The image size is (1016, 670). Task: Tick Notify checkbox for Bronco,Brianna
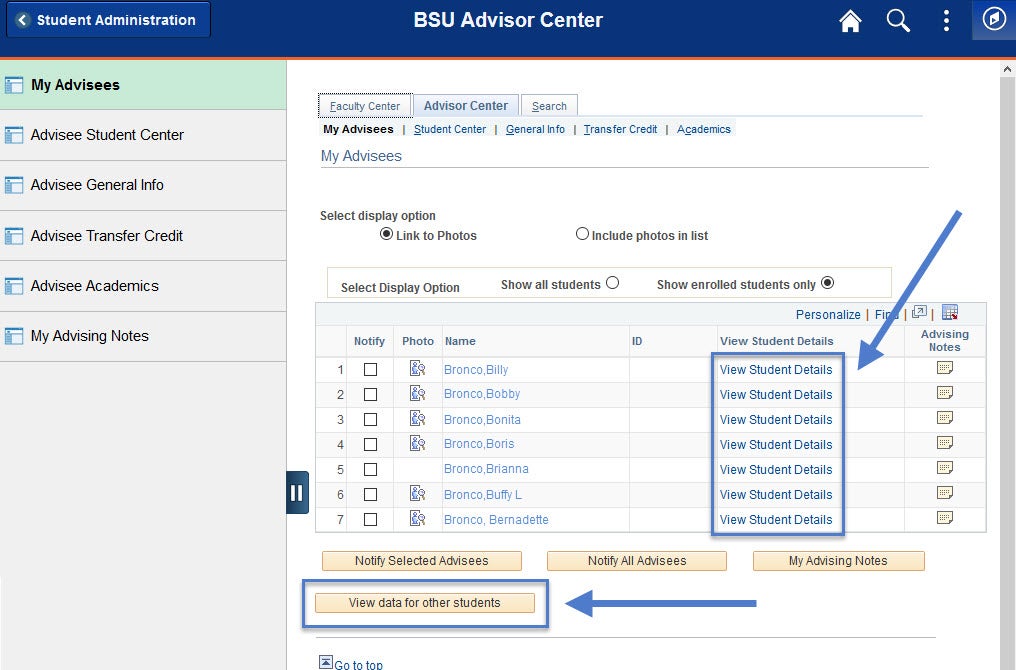pyautogui.click(x=370, y=470)
